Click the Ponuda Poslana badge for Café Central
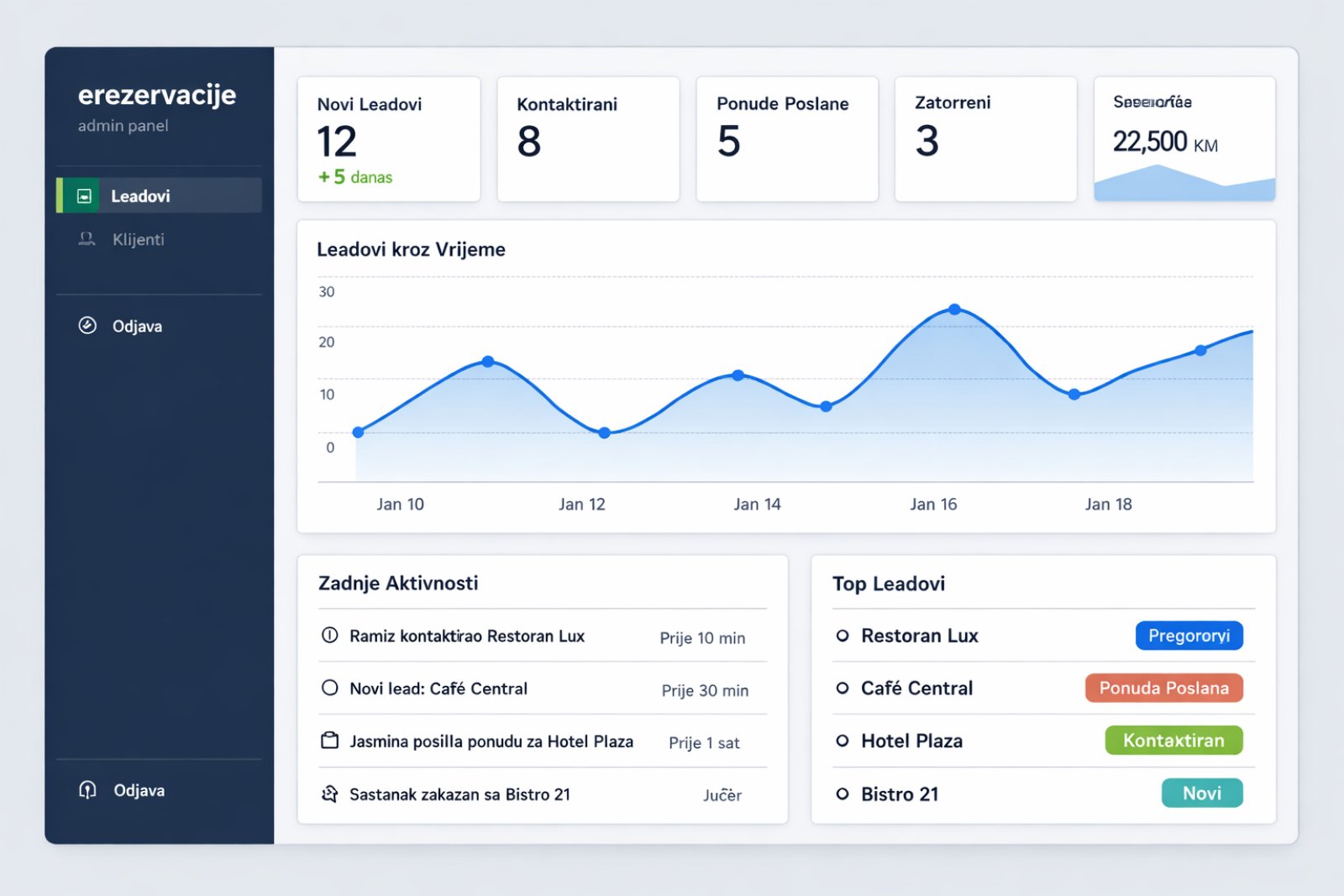The width and height of the screenshot is (1344, 896). [1164, 688]
